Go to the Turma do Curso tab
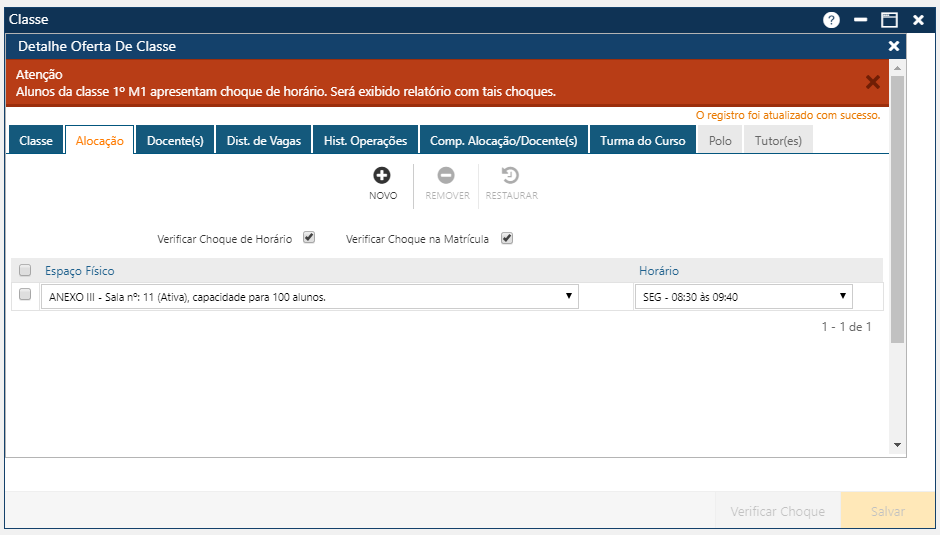The image size is (940, 535). (642, 141)
